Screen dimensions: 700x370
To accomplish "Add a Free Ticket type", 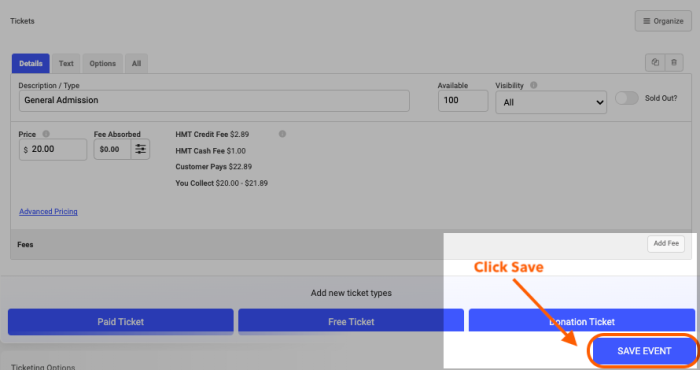I will point(351,321).
